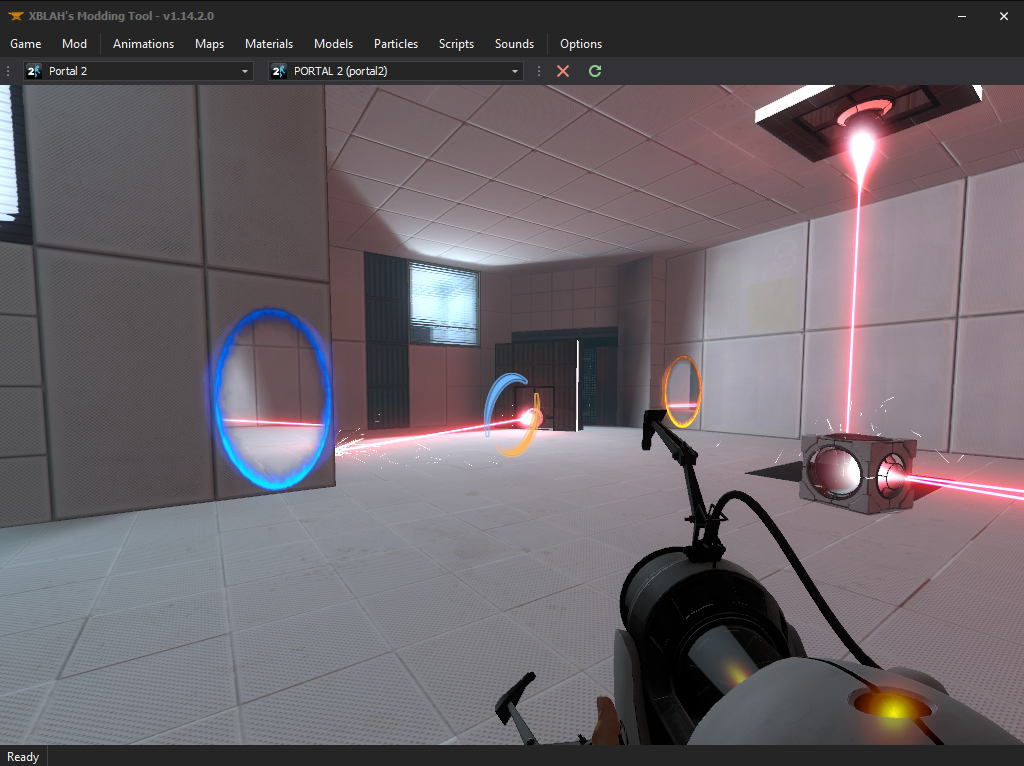Image resolution: width=1024 pixels, height=766 pixels.
Task: Open the Mod menu
Action: click(74, 43)
